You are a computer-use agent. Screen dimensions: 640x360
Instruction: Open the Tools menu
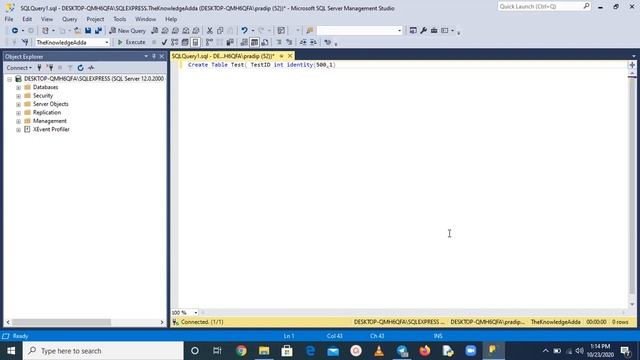[x=120, y=19]
